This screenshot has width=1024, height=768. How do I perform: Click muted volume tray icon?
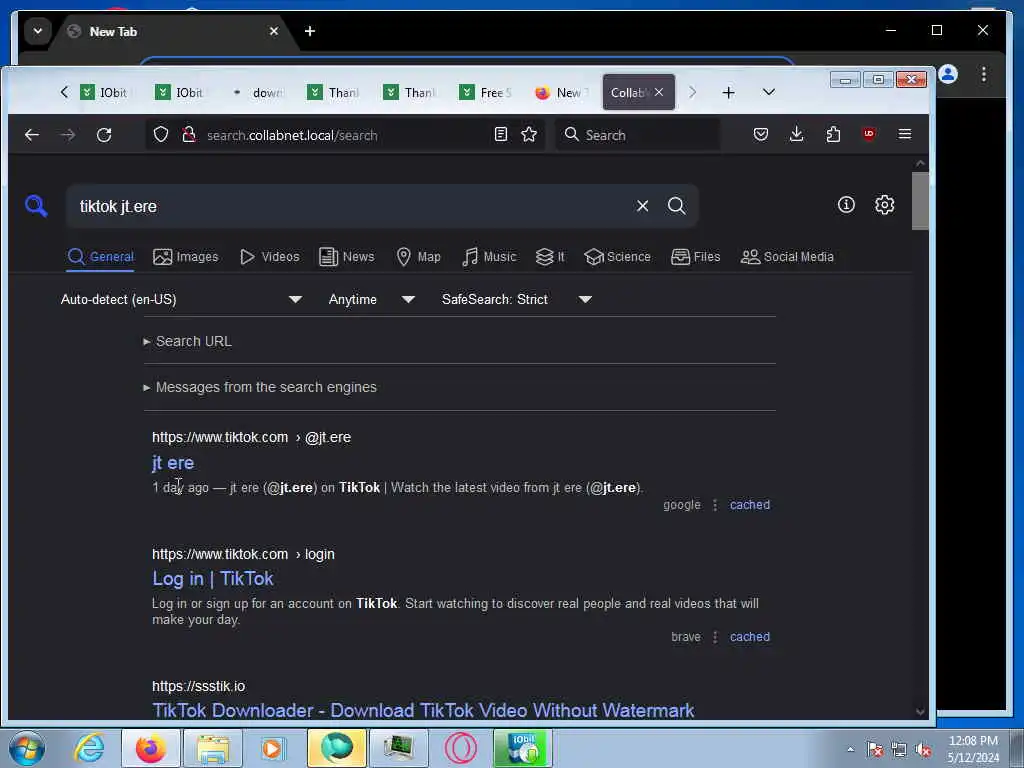point(923,749)
